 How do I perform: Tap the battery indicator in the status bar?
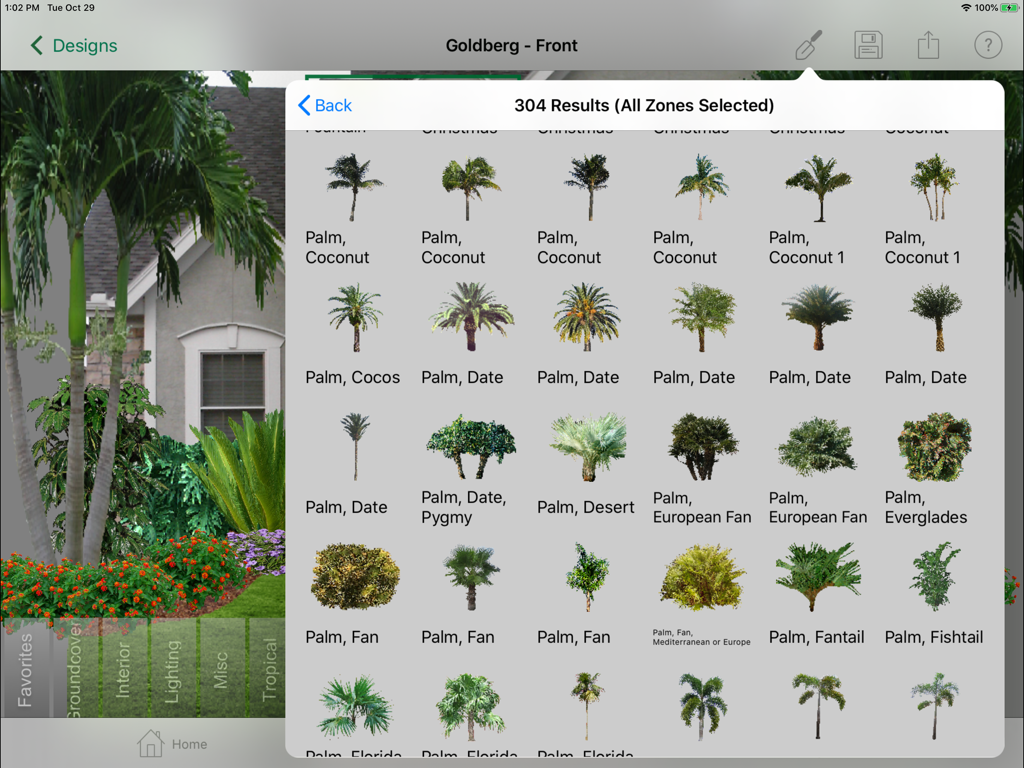(x=1007, y=7)
